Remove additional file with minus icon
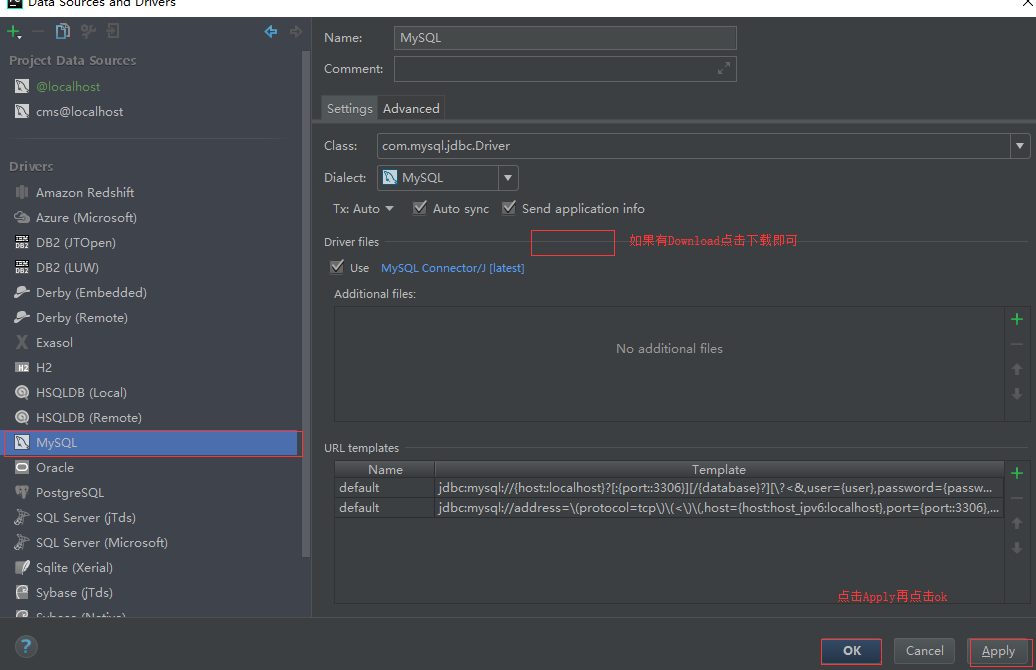Image resolution: width=1036 pixels, height=670 pixels. [1017, 344]
